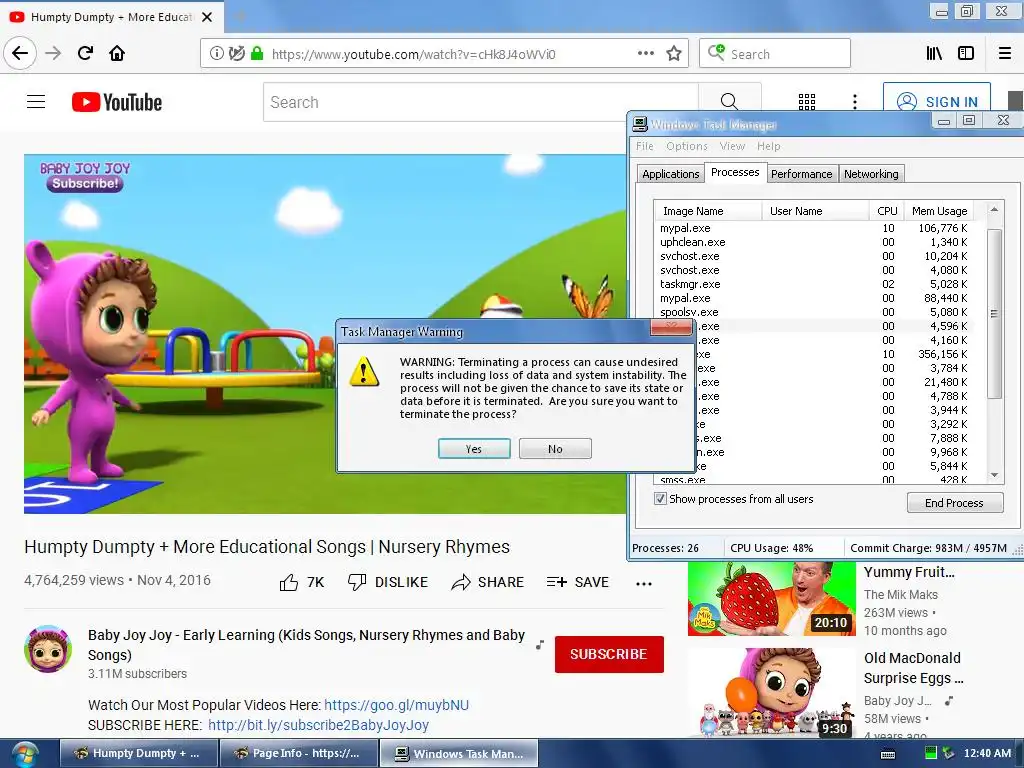
Task: Click the YouTube search input field
Action: tap(481, 102)
